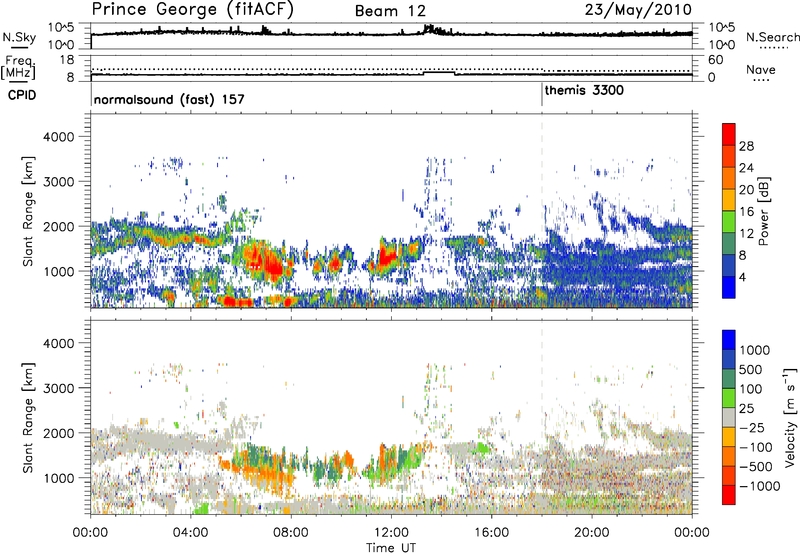This screenshot has width=800, height=554.
Task: Click the 'N.Sky' legend label
Action: (19, 37)
